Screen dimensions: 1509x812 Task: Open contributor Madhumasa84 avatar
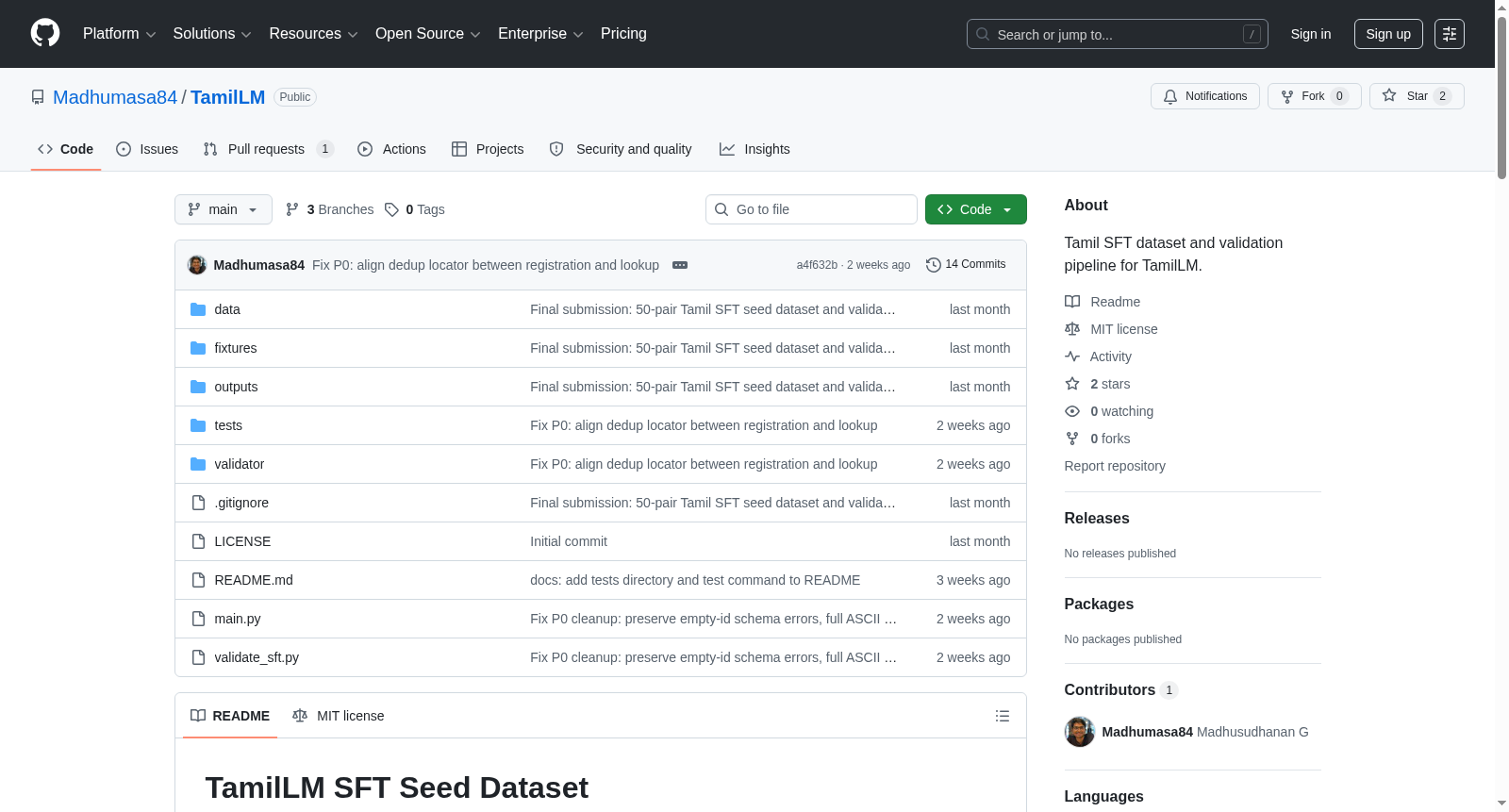1080,732
